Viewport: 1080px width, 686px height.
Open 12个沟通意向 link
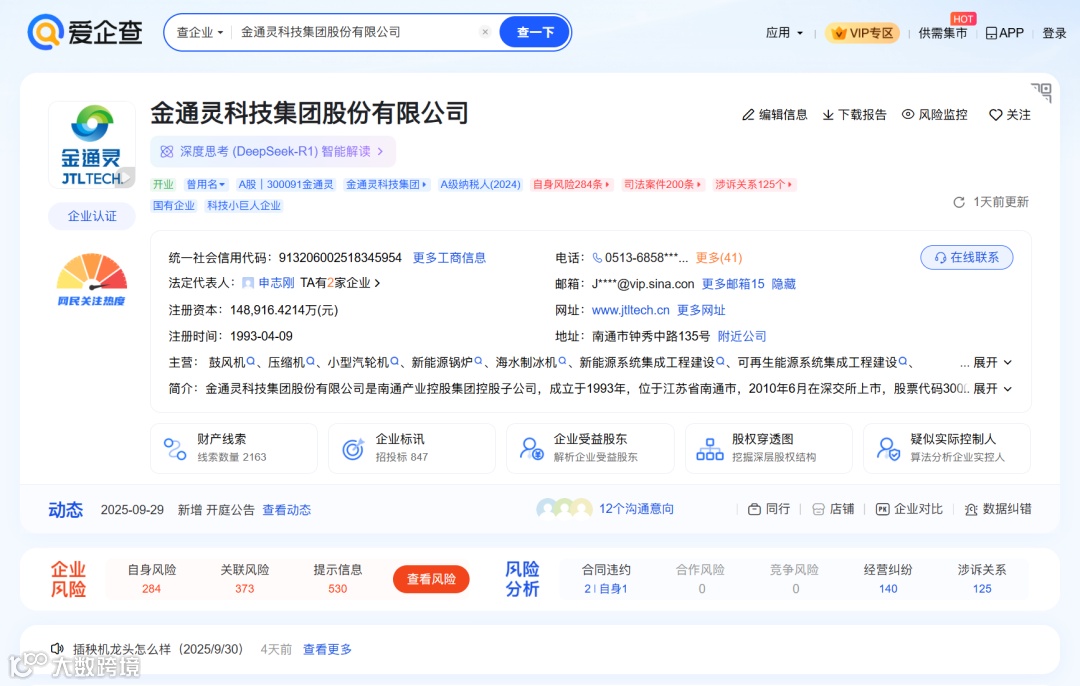(636, 509)
